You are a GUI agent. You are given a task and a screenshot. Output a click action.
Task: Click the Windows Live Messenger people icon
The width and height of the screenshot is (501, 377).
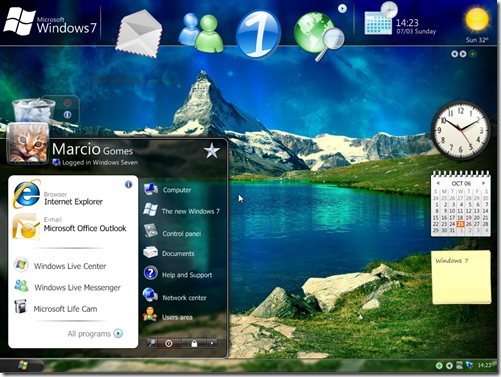click(x=21, y=286)
